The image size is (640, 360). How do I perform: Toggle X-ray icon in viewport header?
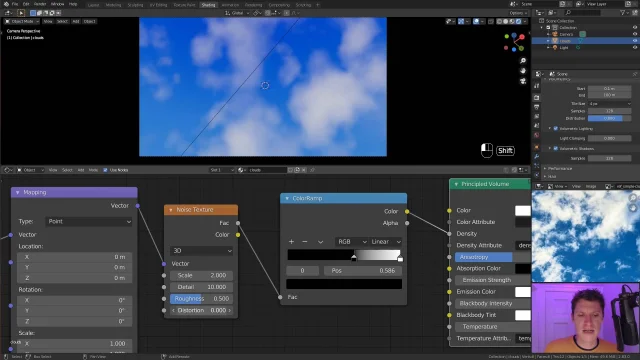(491, 21)
